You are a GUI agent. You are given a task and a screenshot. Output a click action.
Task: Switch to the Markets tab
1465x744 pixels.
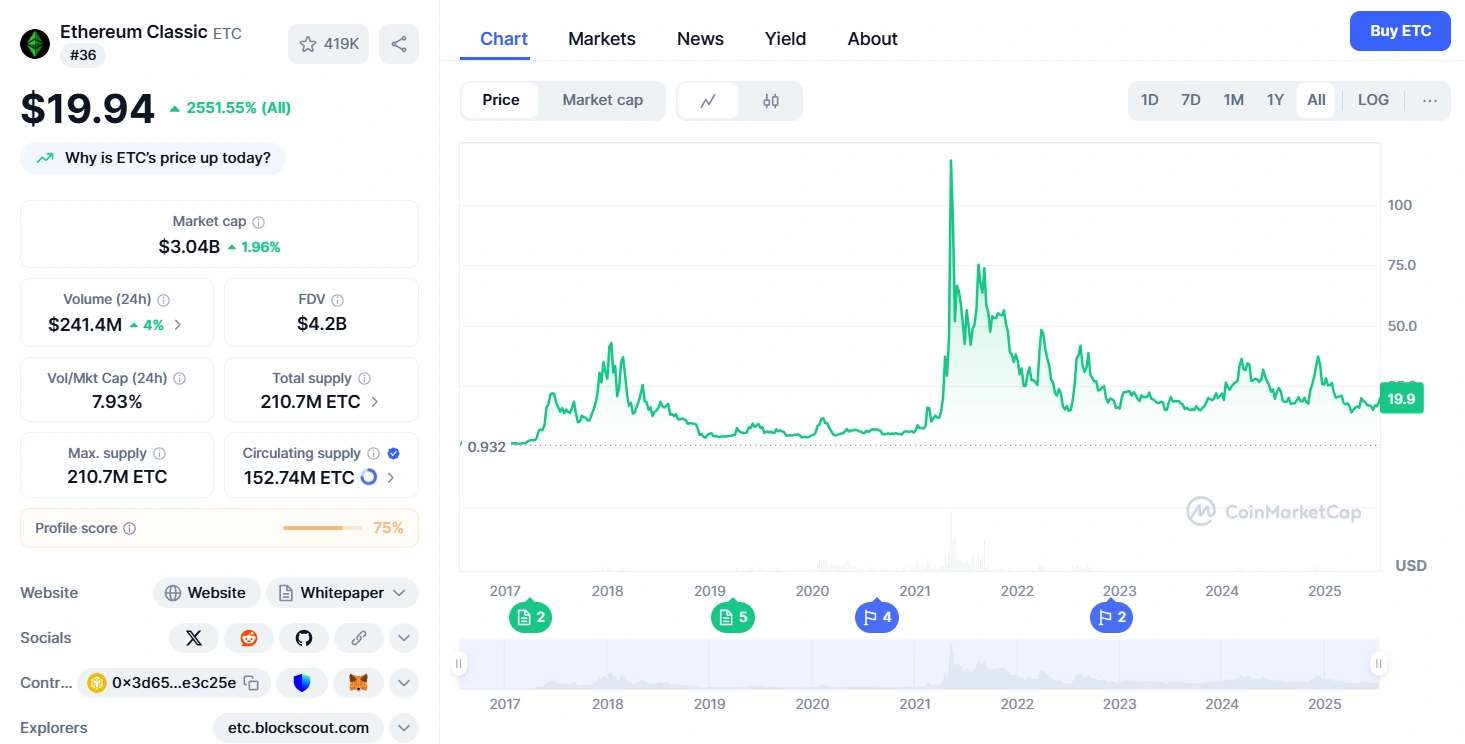pyautogui.click(x=602, y=39)
